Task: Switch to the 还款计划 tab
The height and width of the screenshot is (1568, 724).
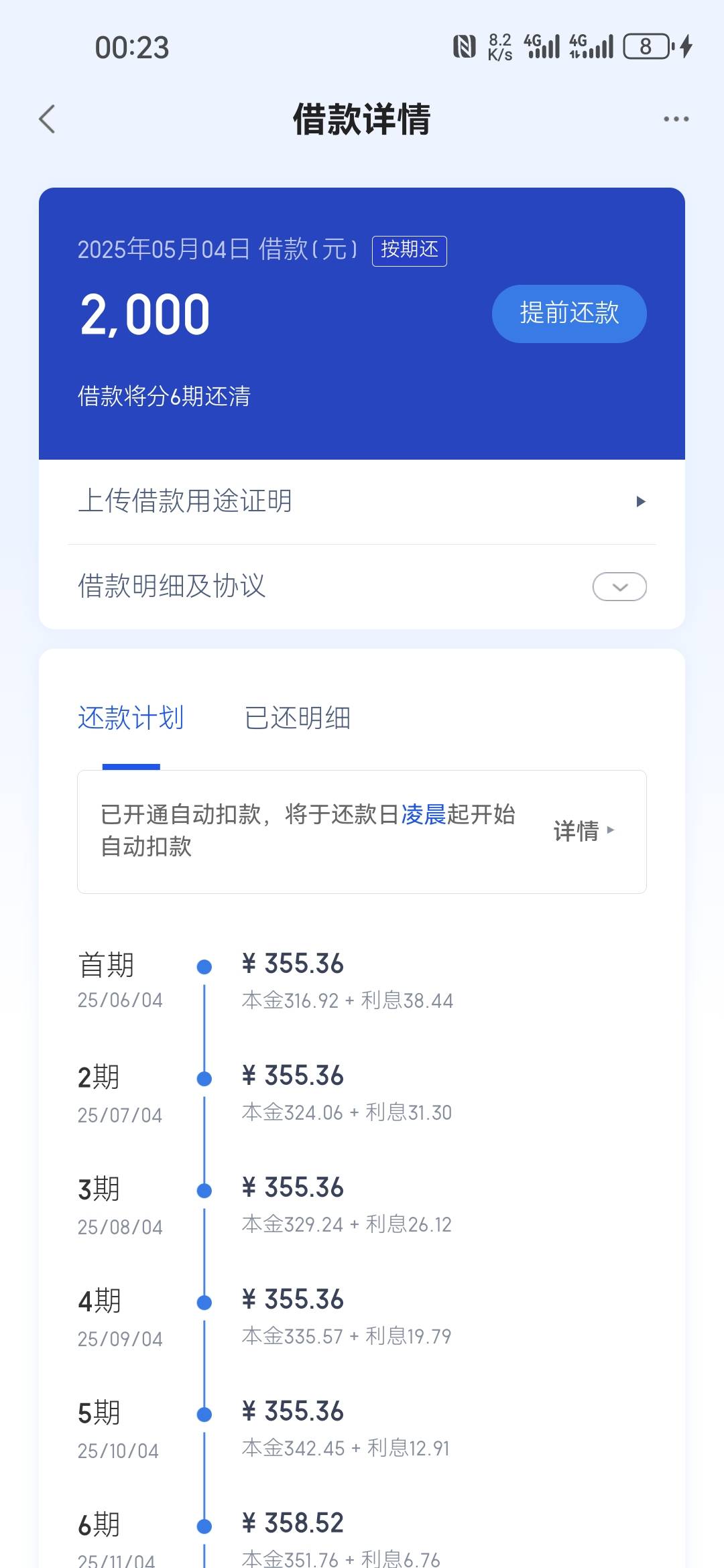Action: (x=131, y=718)
